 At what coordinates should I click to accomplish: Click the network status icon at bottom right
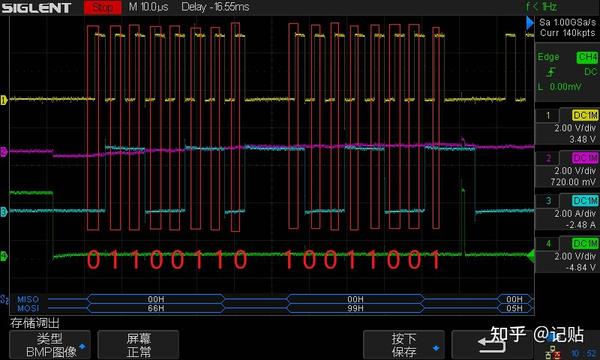(x=553, y=352)
